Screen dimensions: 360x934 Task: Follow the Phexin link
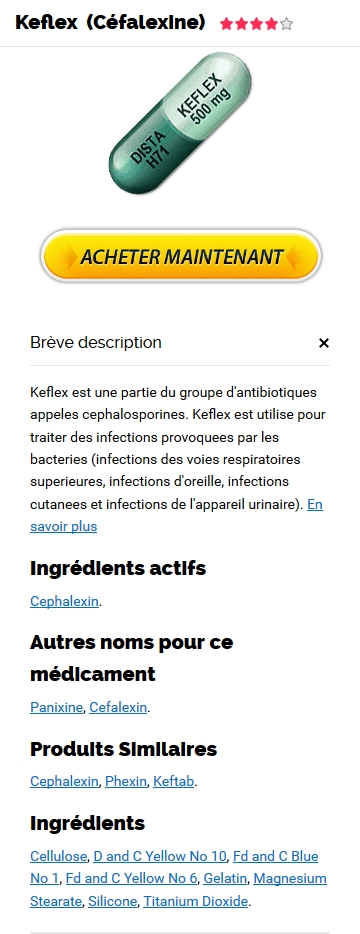click(126, 781)
